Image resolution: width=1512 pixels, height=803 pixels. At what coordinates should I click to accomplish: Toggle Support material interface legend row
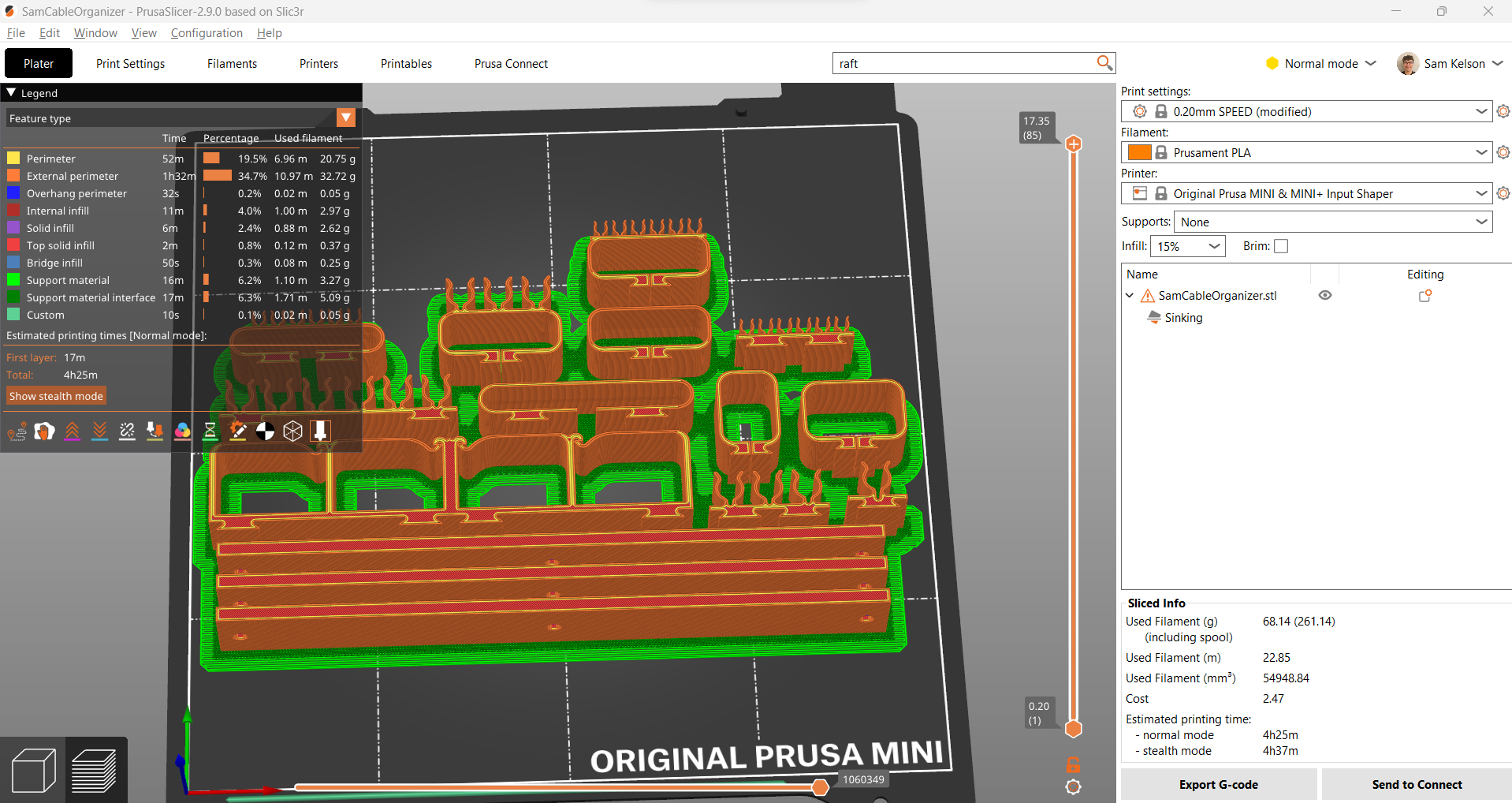click(181, 297)
